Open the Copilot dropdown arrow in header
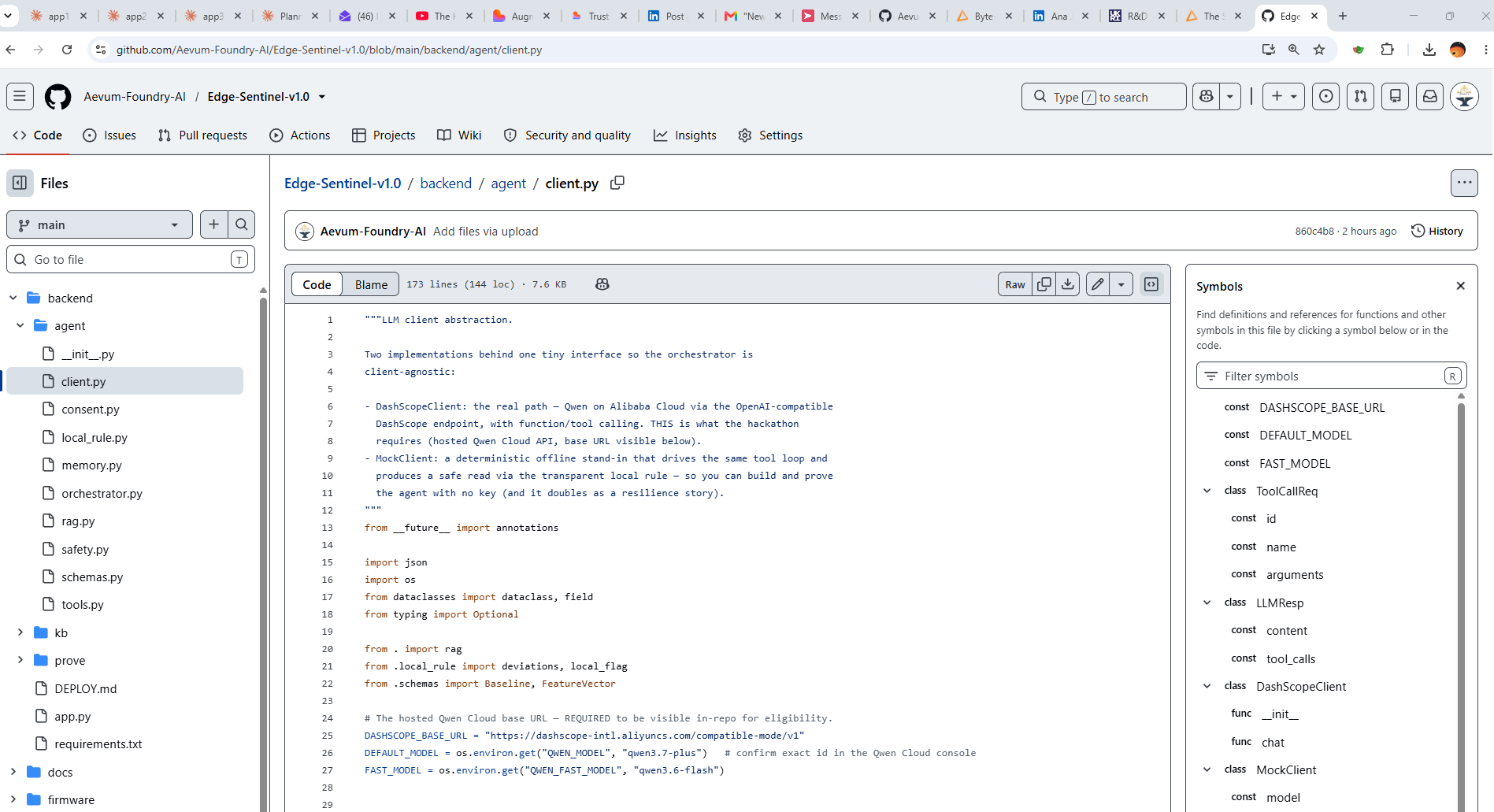Image resolution: width=1494 pixels, height=812 pixels. coord(1230,96)
